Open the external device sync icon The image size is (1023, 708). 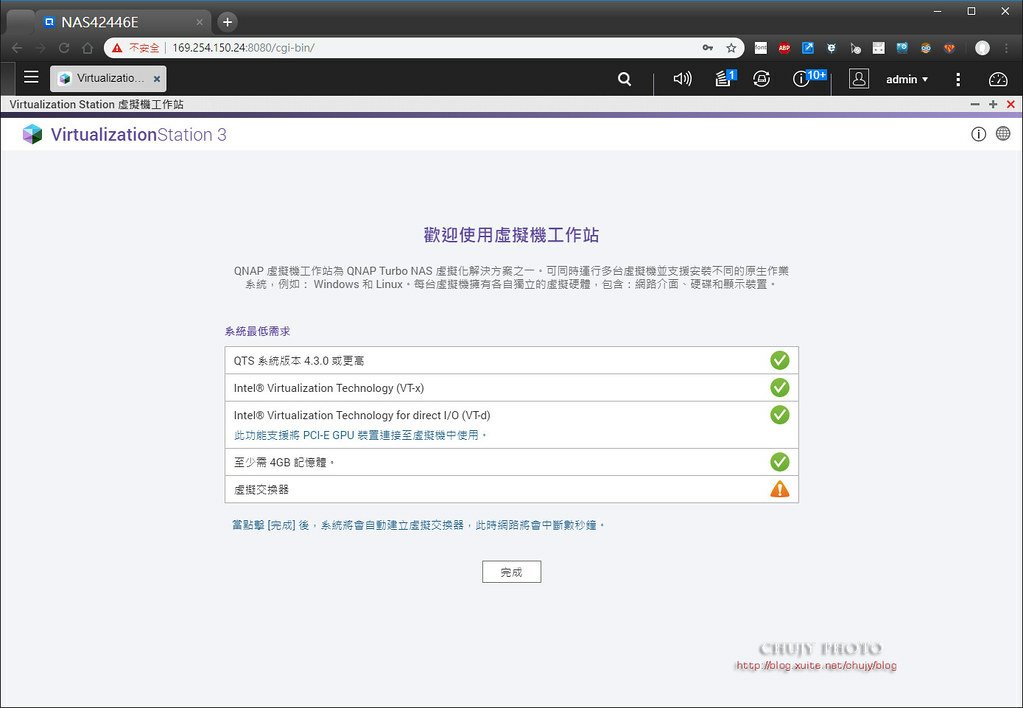tap(761, 79)
